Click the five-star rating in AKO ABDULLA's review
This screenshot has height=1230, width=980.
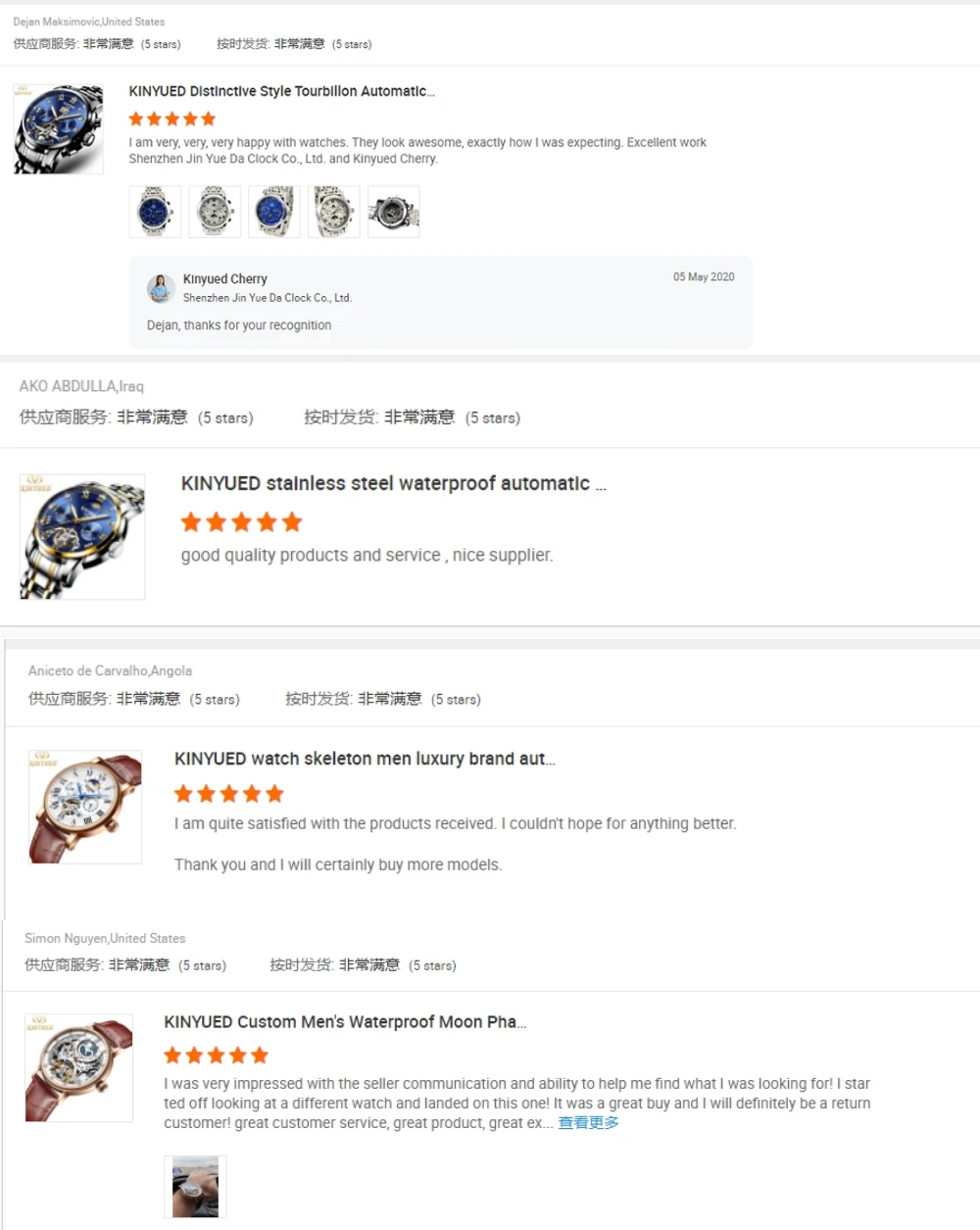pos(241,522)
